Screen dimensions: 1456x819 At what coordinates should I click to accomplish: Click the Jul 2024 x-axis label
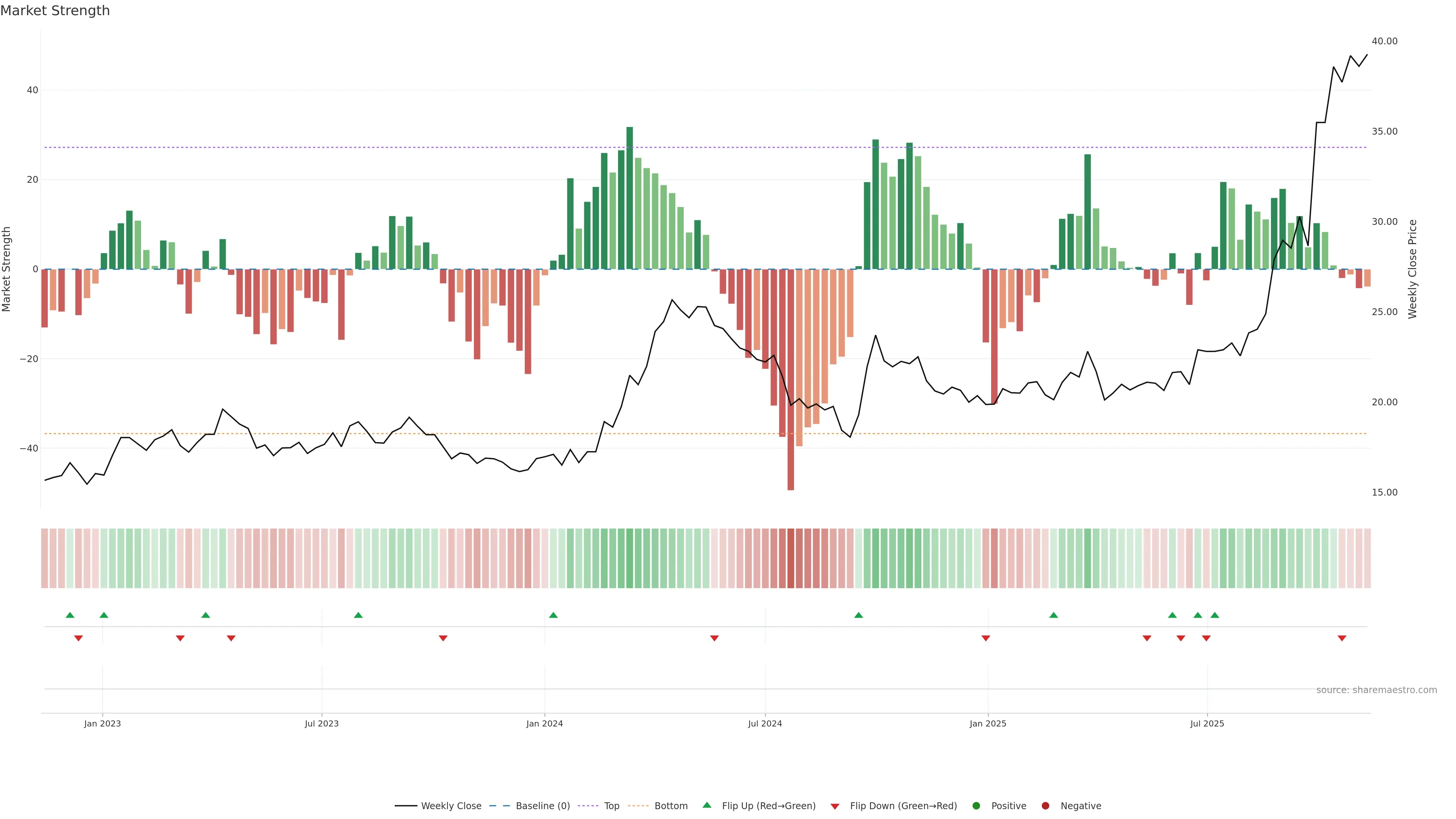[x=765, y=723]
